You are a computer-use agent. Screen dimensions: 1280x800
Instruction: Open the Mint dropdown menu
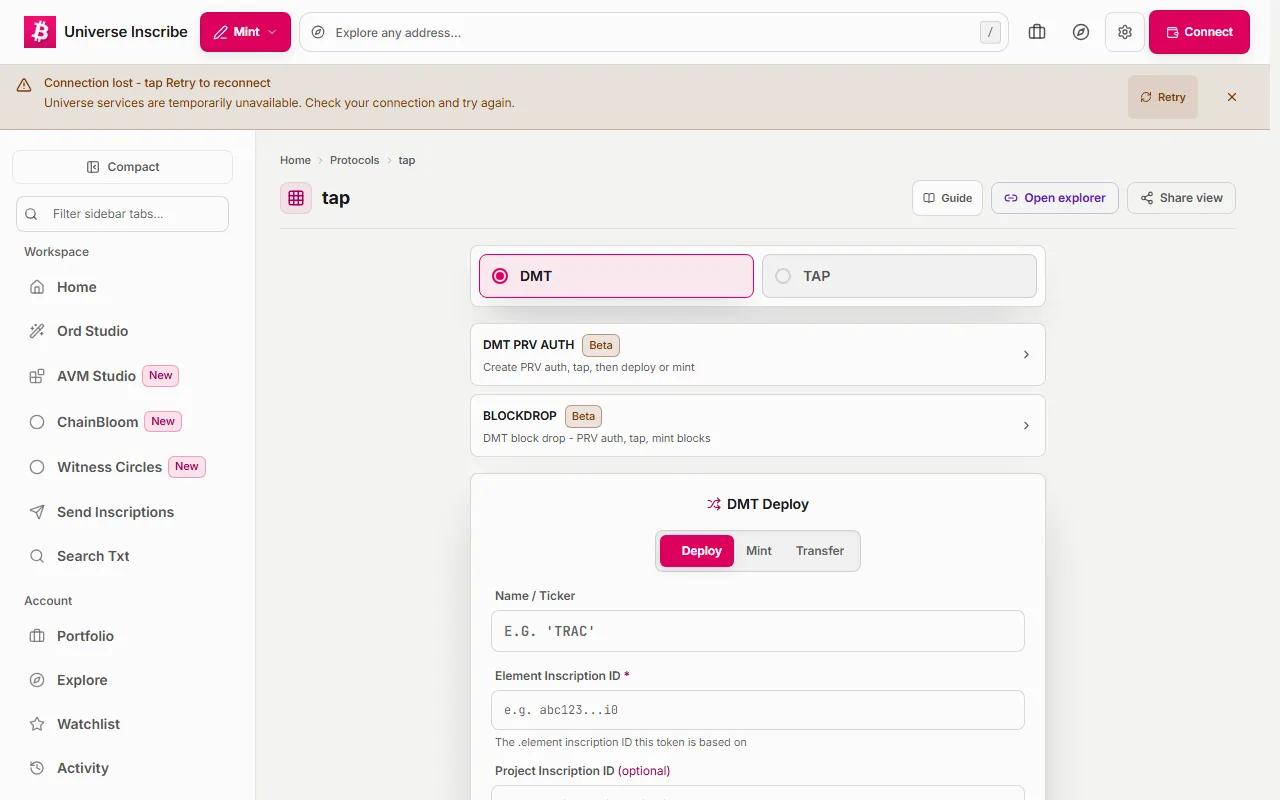(x=245, y=32)
